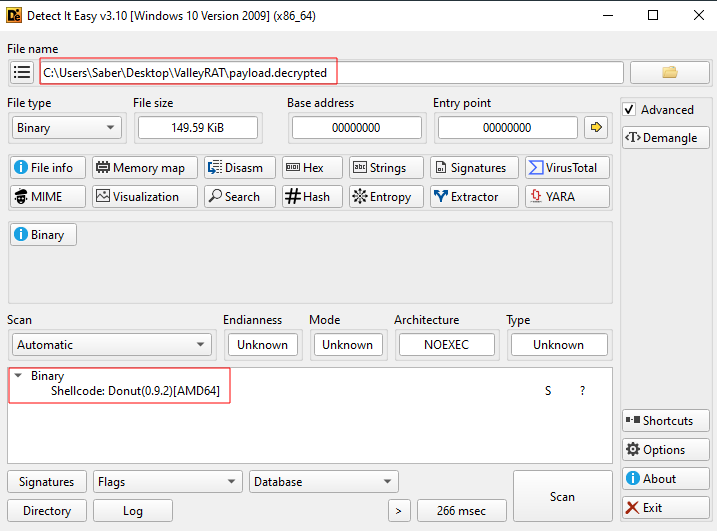Open the Signatures tool in toolbar

(x=474, y=168)
